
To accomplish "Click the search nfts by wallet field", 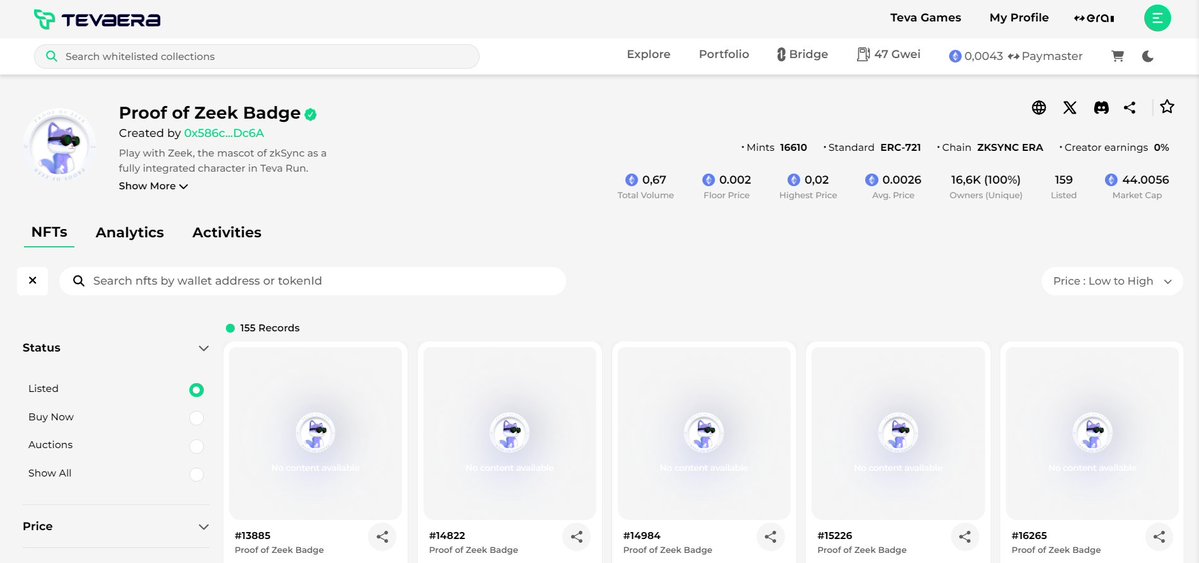I will pos(313,281).
